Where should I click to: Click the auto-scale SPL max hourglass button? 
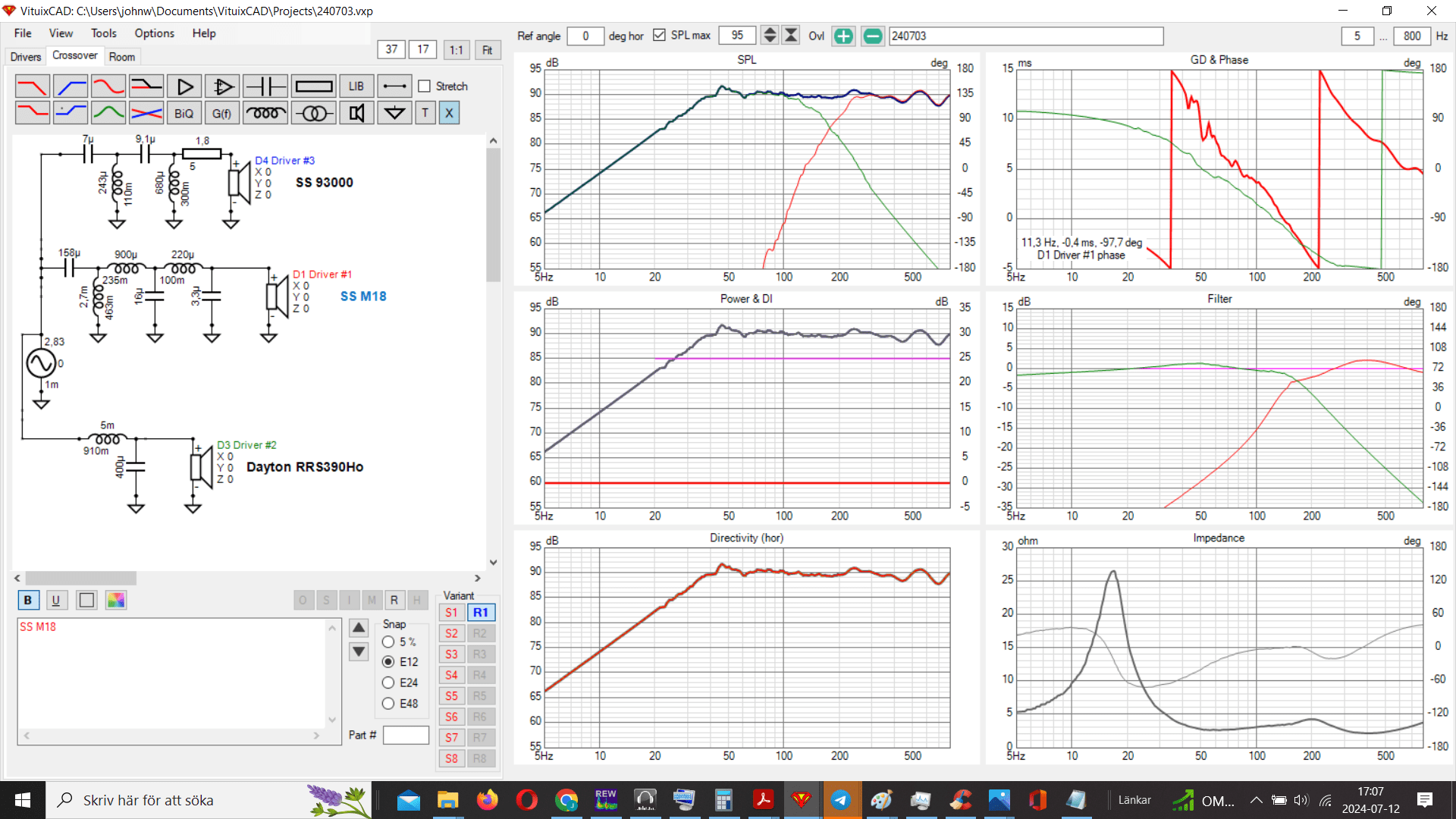click(x=791, y=35)
